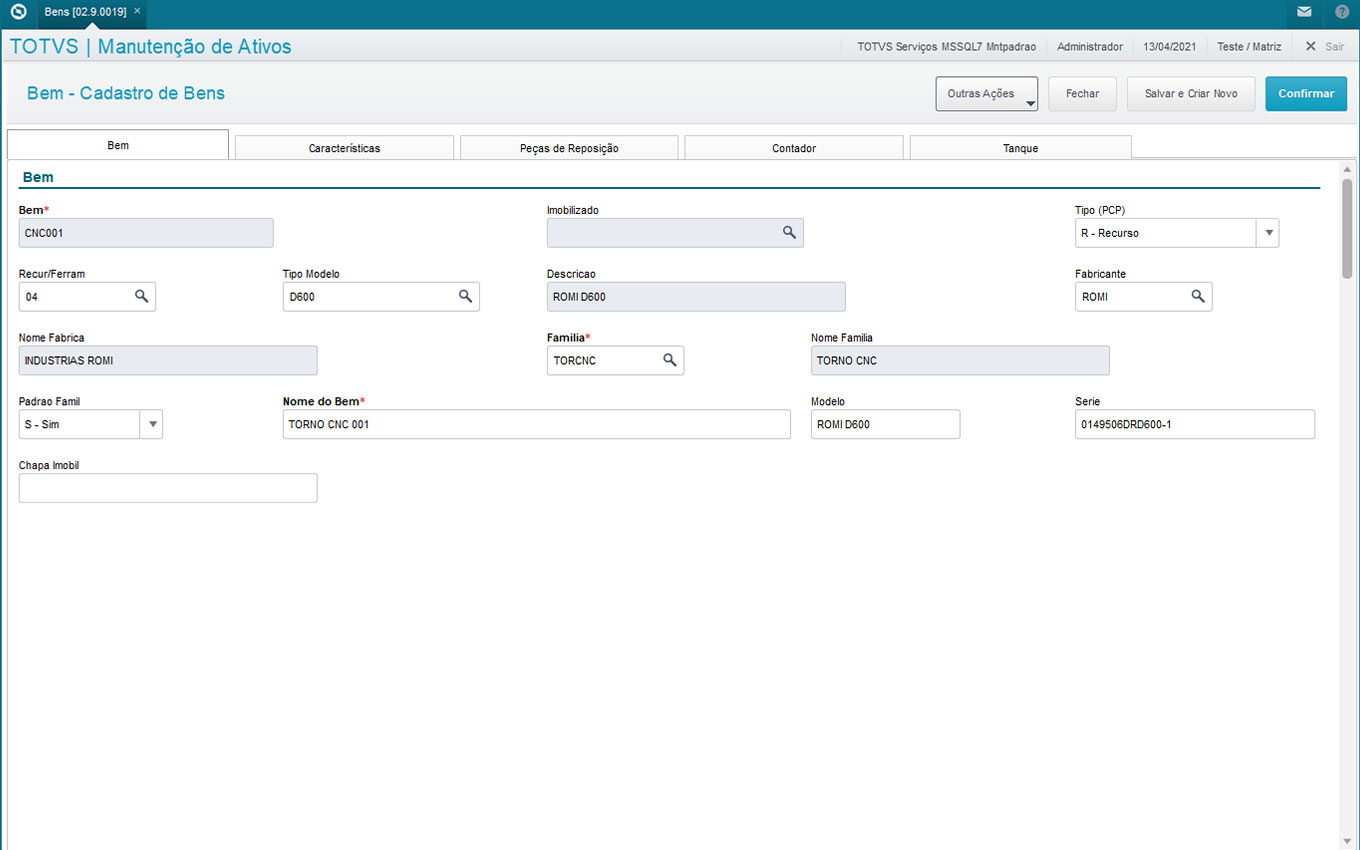Select the Contador tab
This screenshot has height=850, width=1360.
click(794, 148)
